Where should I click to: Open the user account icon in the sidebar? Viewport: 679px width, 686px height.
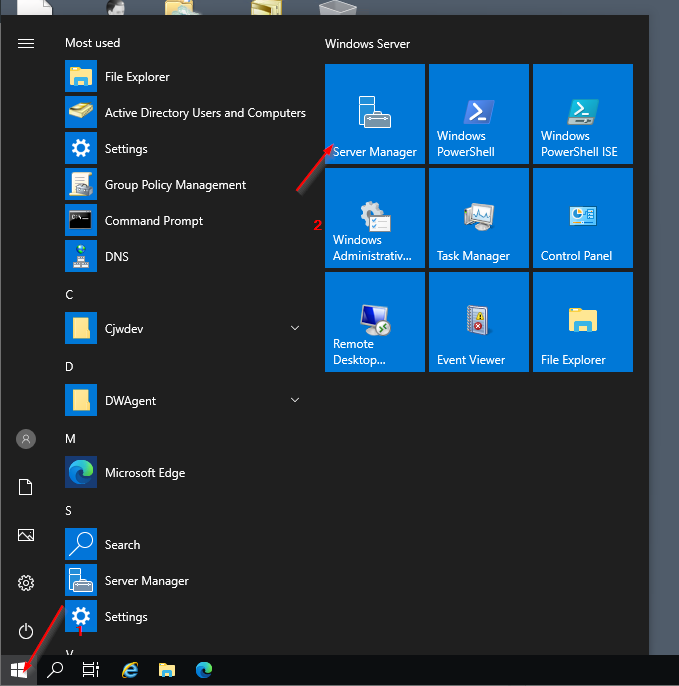point(26,439)
